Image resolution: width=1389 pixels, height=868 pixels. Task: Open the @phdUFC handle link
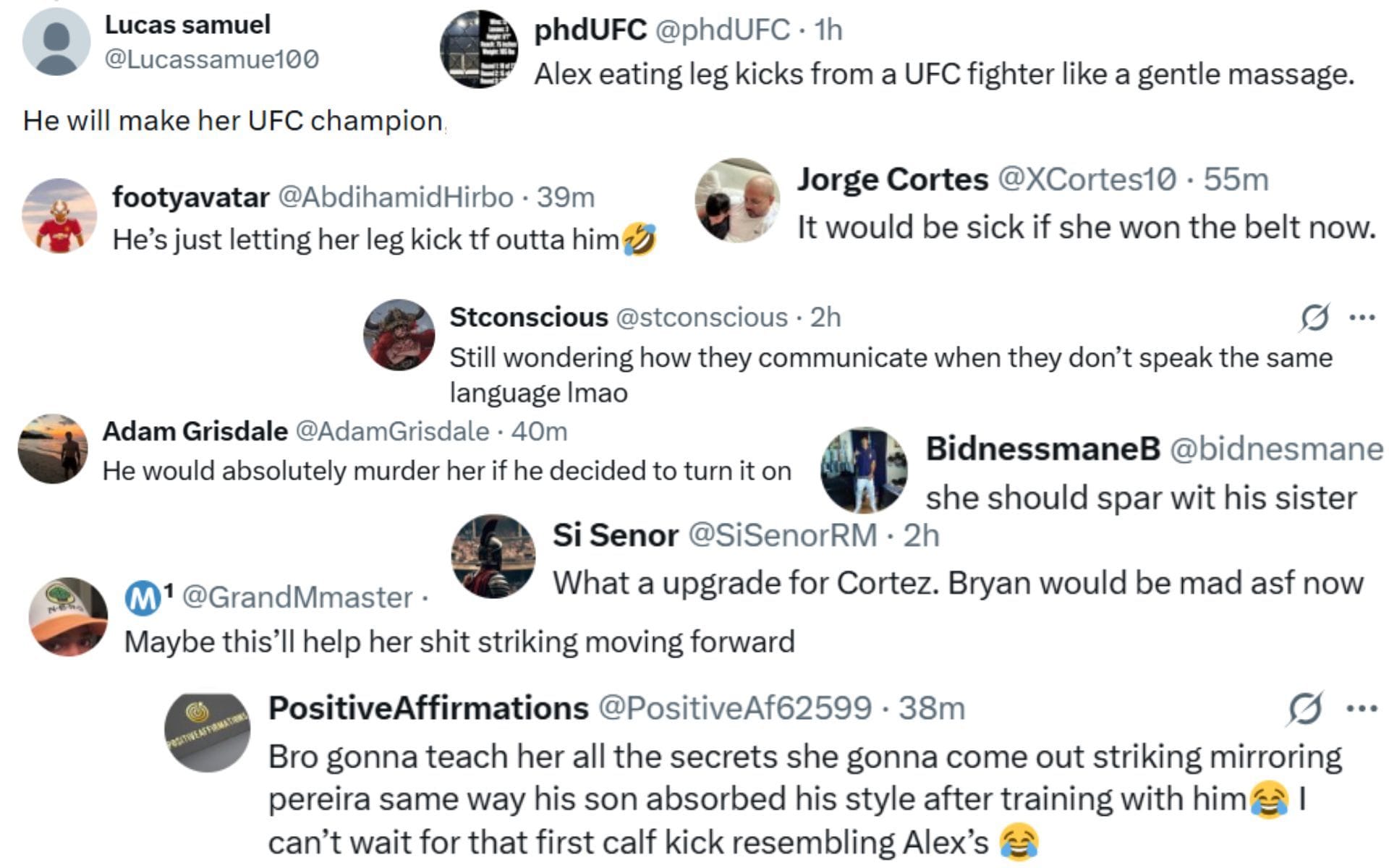(x=722, y=30)
